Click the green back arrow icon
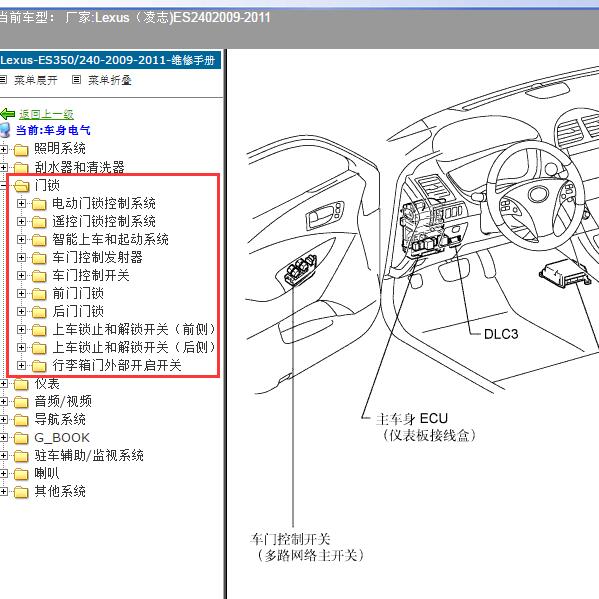Screen dimensions: 599x599 (x=7, y=114)
